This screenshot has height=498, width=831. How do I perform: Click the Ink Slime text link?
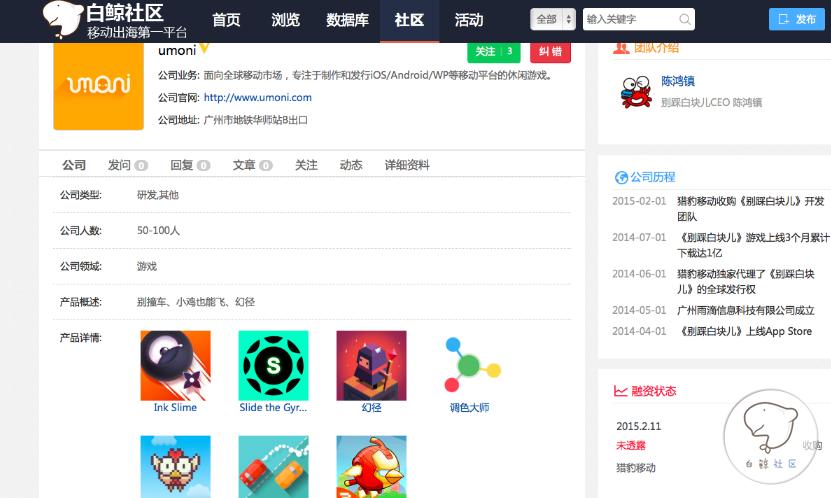click(x=175, y=407)
